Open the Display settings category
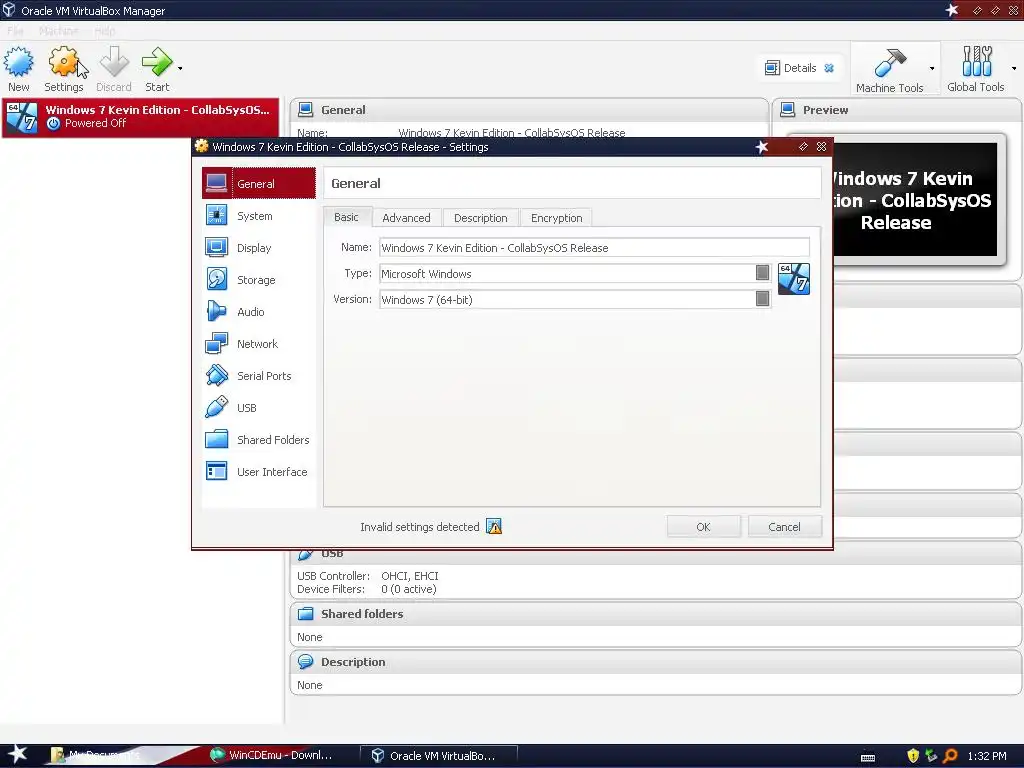 [x=259, y=248]
